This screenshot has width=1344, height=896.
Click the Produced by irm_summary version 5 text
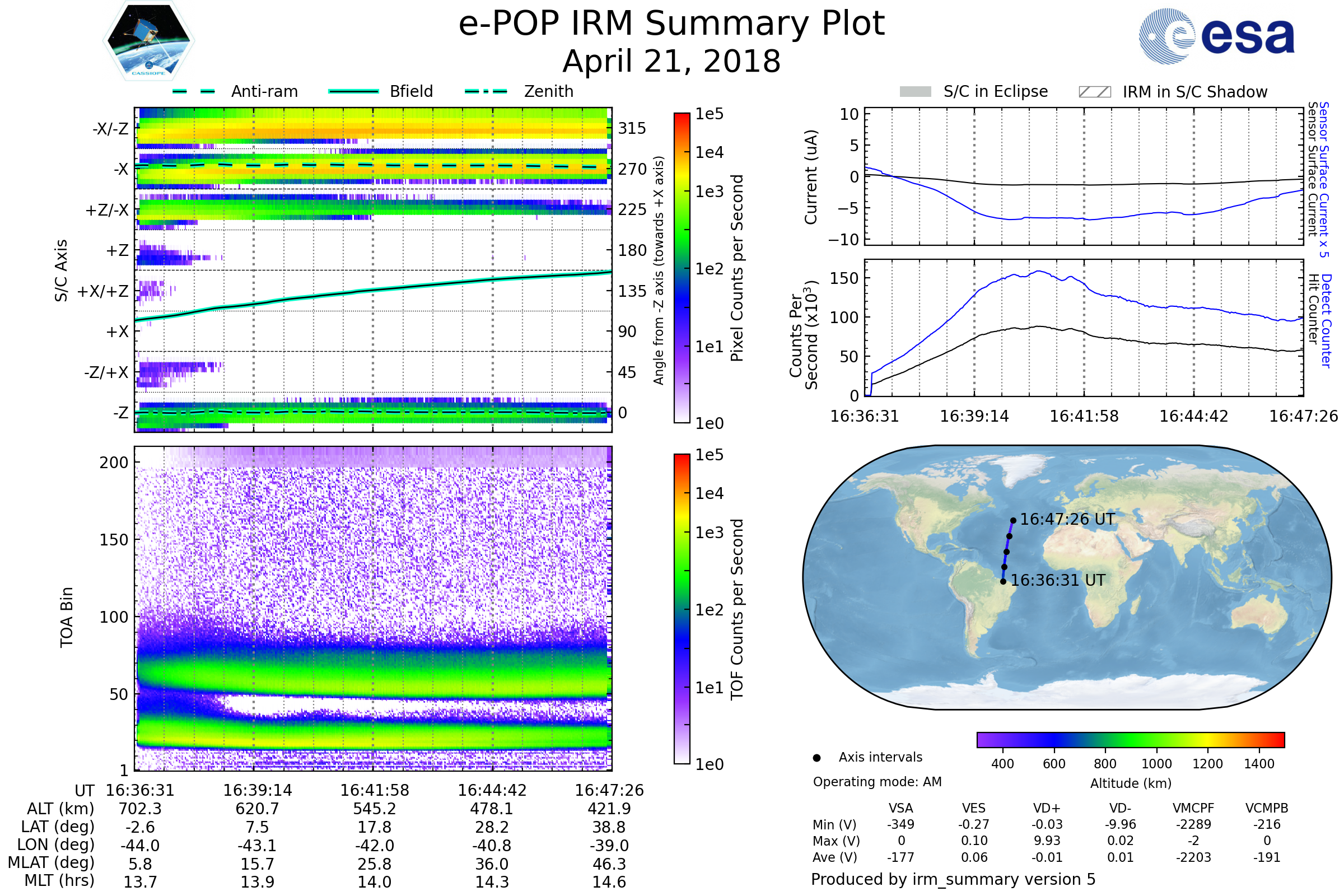pyautogui.click(x=953, y=879)
